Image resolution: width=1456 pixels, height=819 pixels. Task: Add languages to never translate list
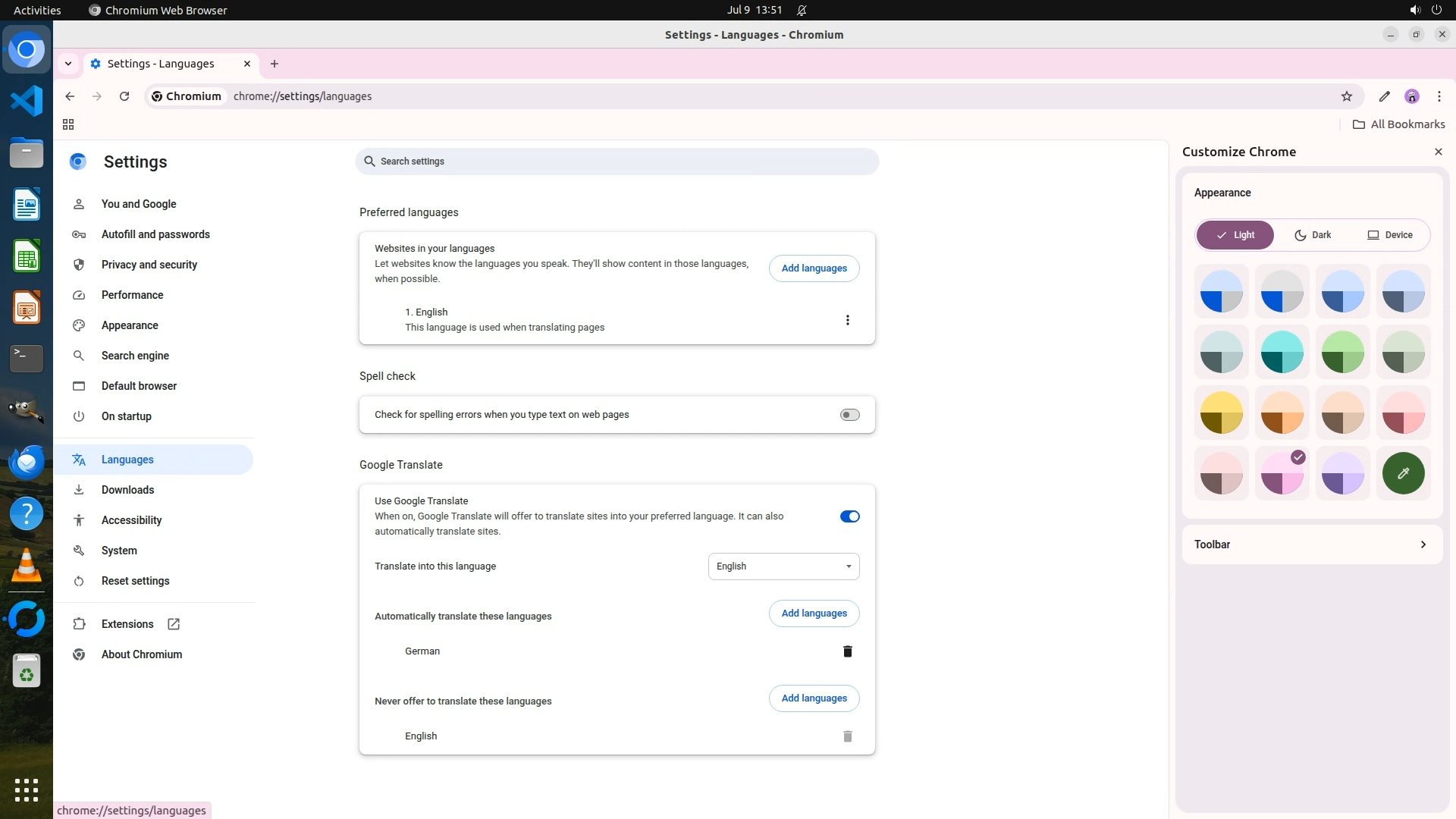pyautogui.click(x=814, y=698)
